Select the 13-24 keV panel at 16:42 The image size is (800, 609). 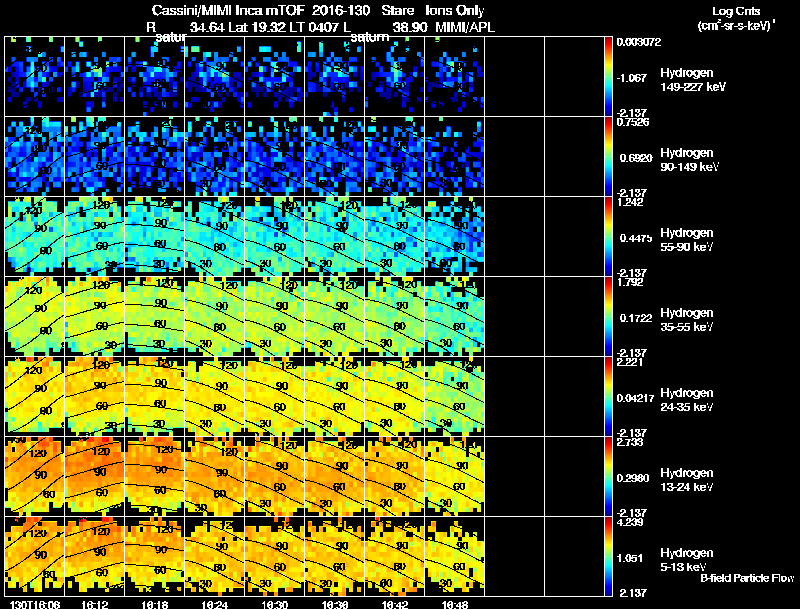click(x=394, y=477)
